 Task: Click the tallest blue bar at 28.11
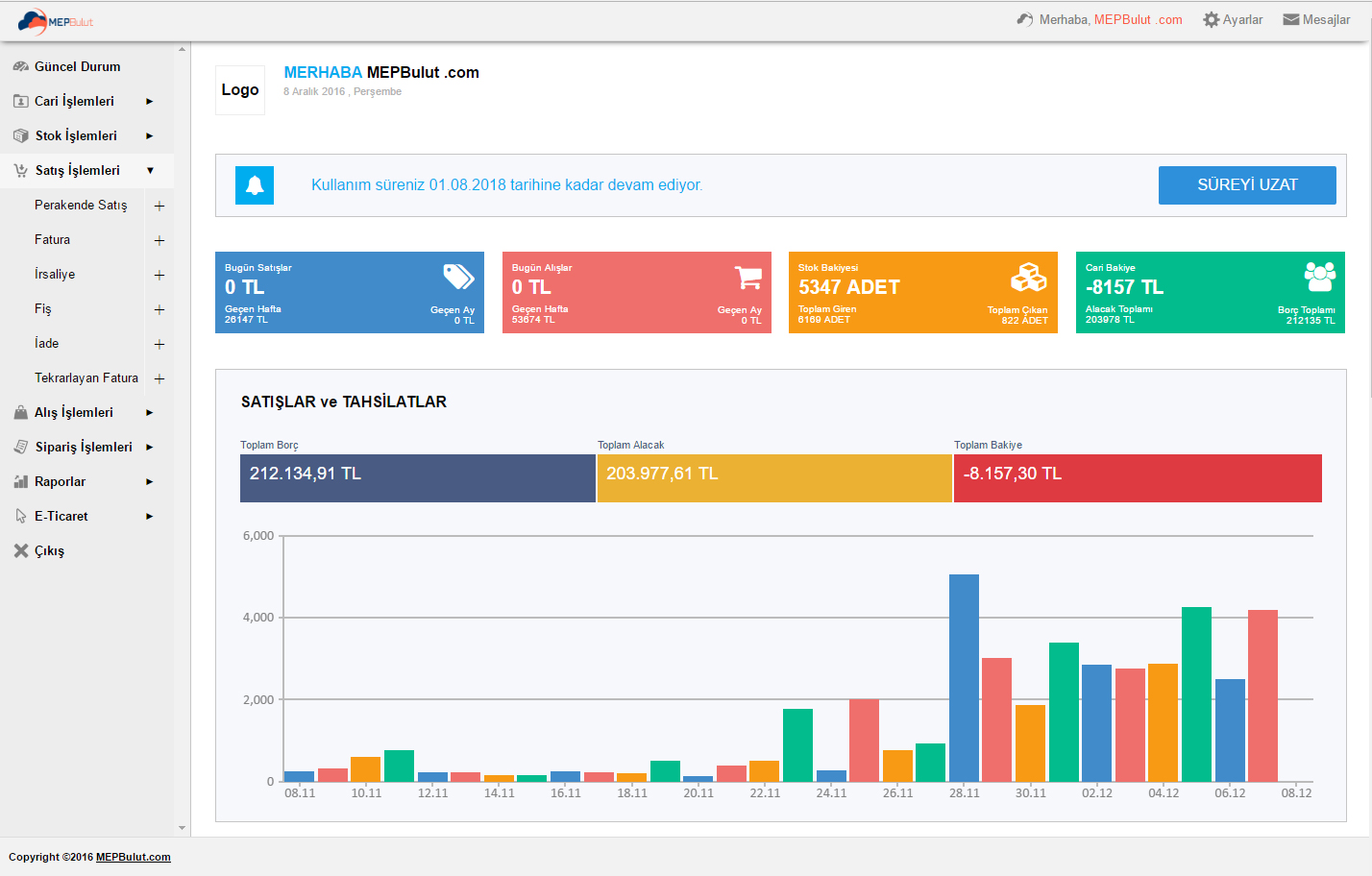point(964,678)
